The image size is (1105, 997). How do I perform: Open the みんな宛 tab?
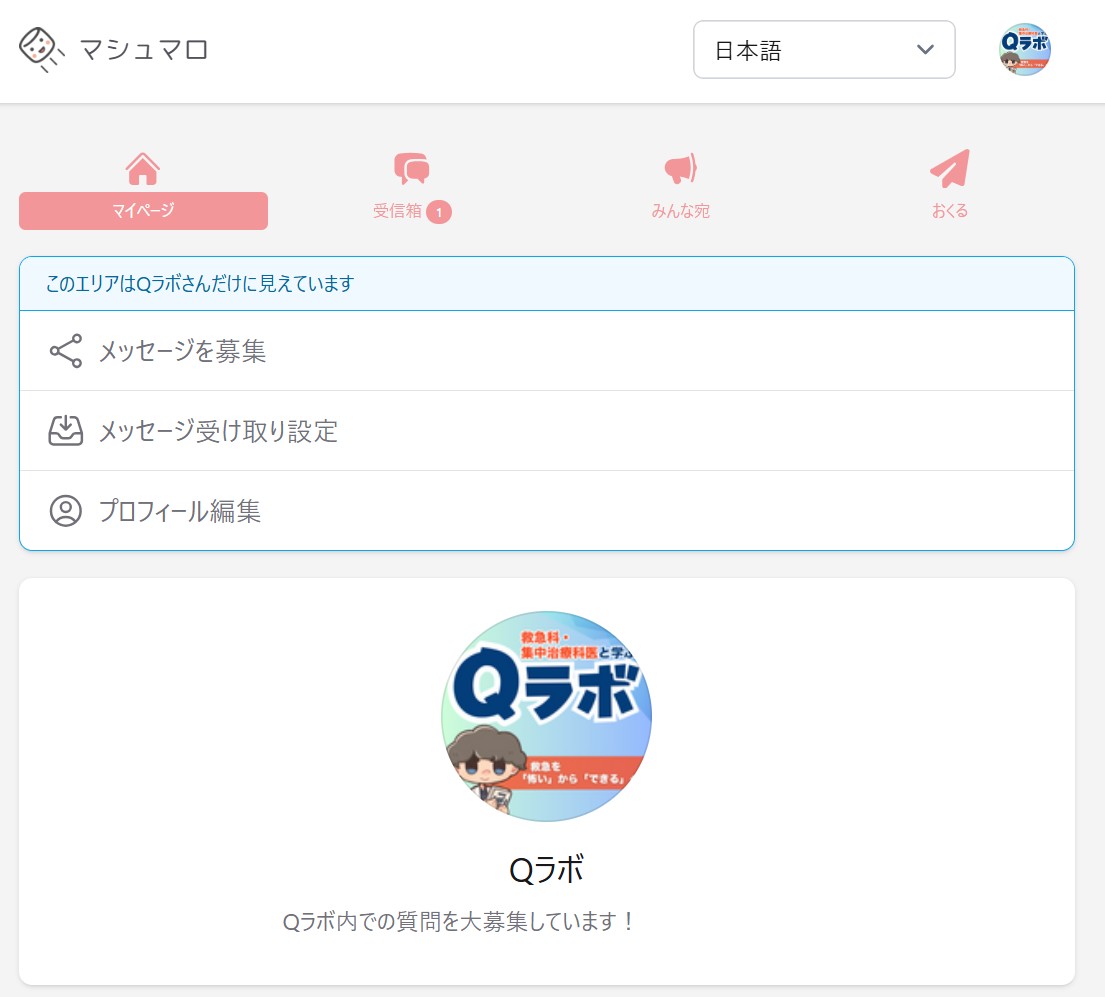click(x=680, y=211)
